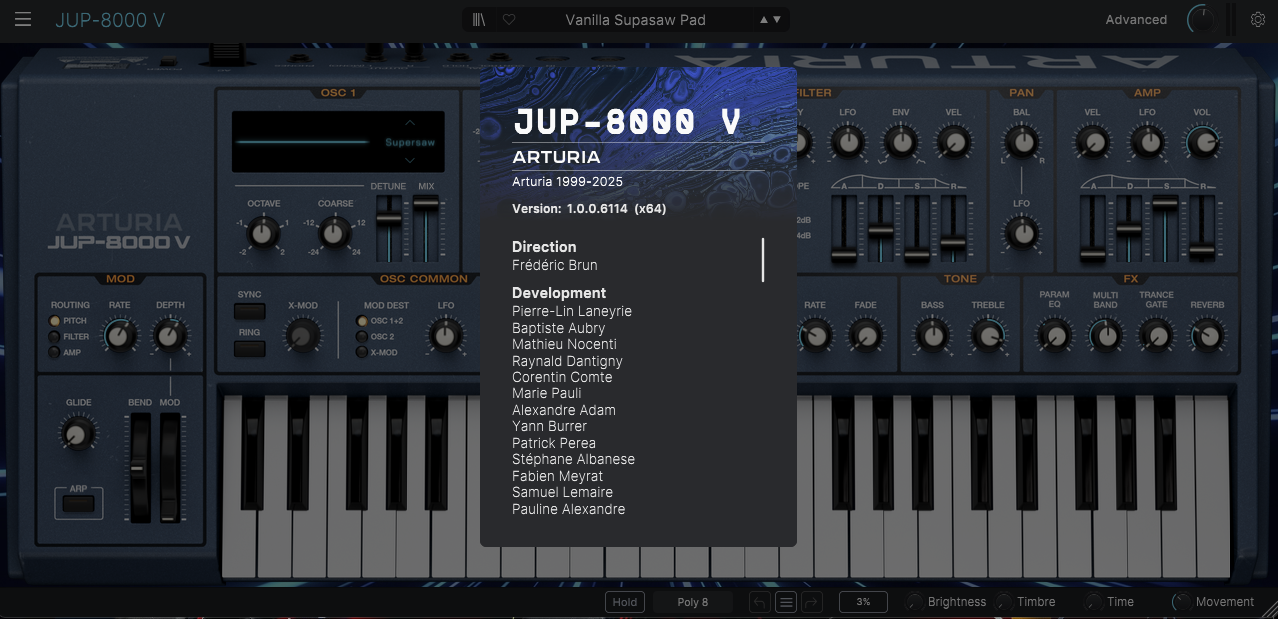Click the redo arrow in the bottom bar
Viewport: 1278px width, 619px height.
click(x=811, y=602)
